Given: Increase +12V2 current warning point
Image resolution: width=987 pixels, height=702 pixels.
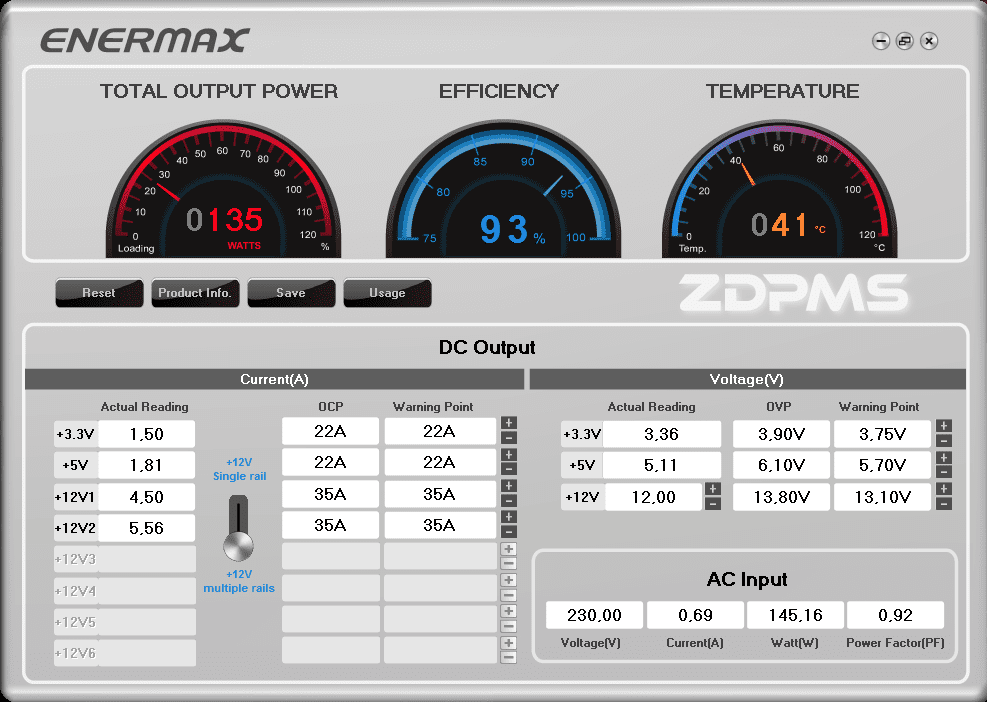Looking at the screenshot, I should tap(509, 517).
